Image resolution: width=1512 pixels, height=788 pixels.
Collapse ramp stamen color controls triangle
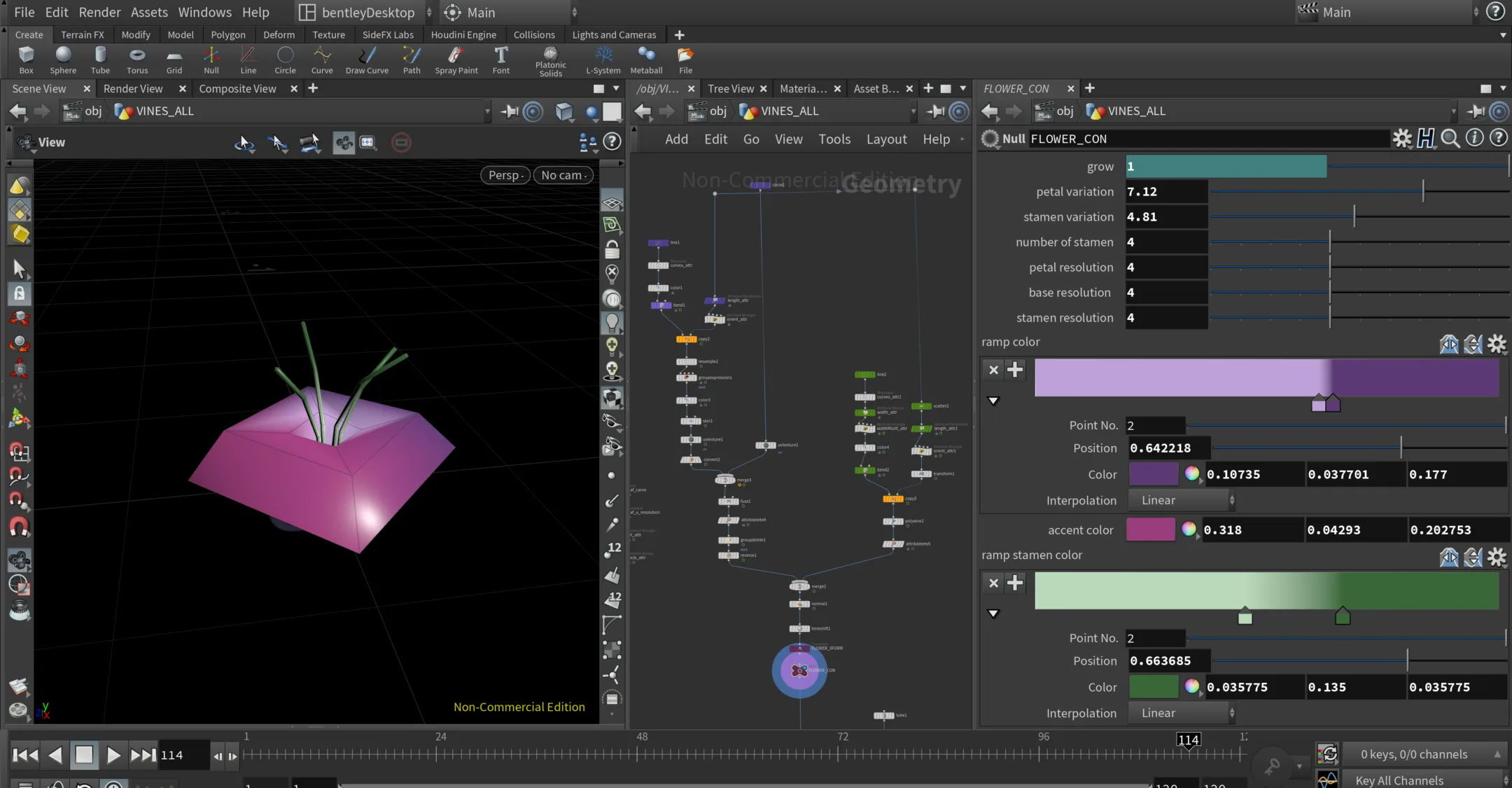993,614
